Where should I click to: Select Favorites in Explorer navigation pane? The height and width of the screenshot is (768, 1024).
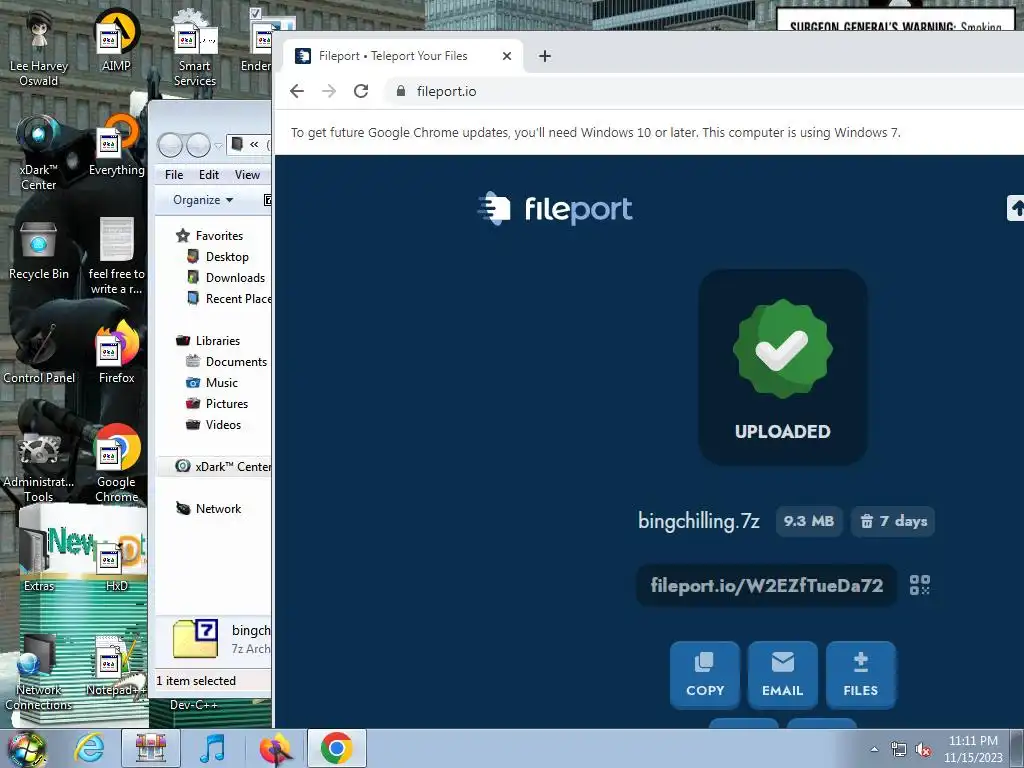click(x=210, y=236)
